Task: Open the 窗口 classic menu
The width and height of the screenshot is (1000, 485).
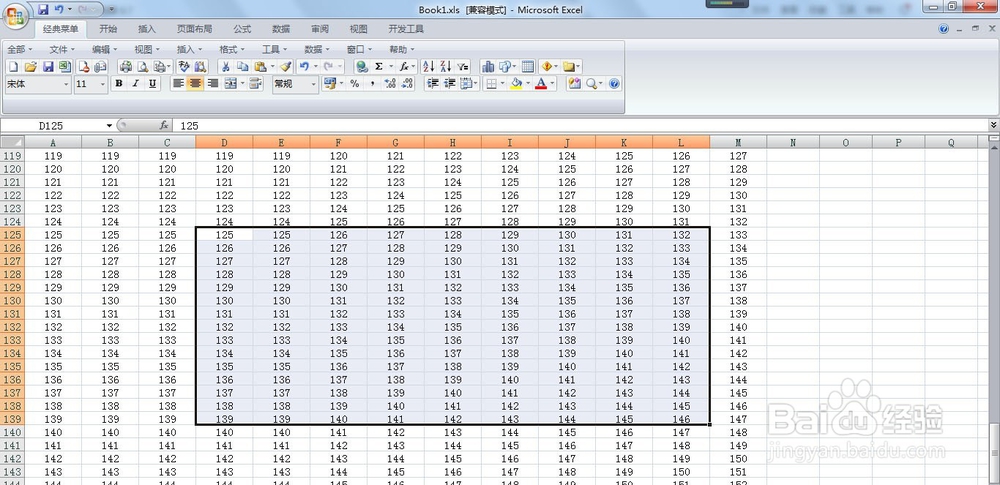Action: tap(359, 49)
